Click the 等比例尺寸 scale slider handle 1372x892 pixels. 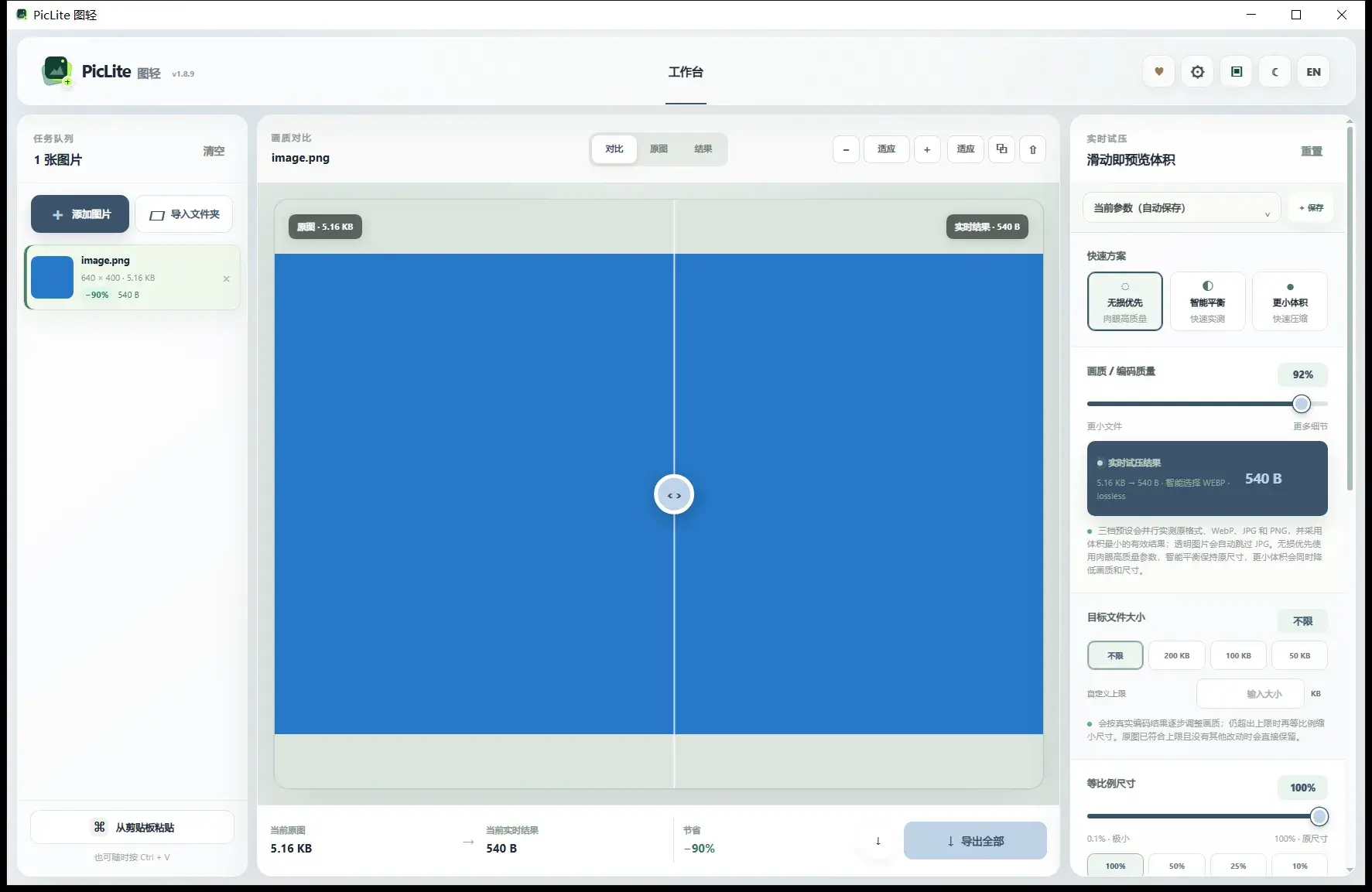[x=1319, y=816]
